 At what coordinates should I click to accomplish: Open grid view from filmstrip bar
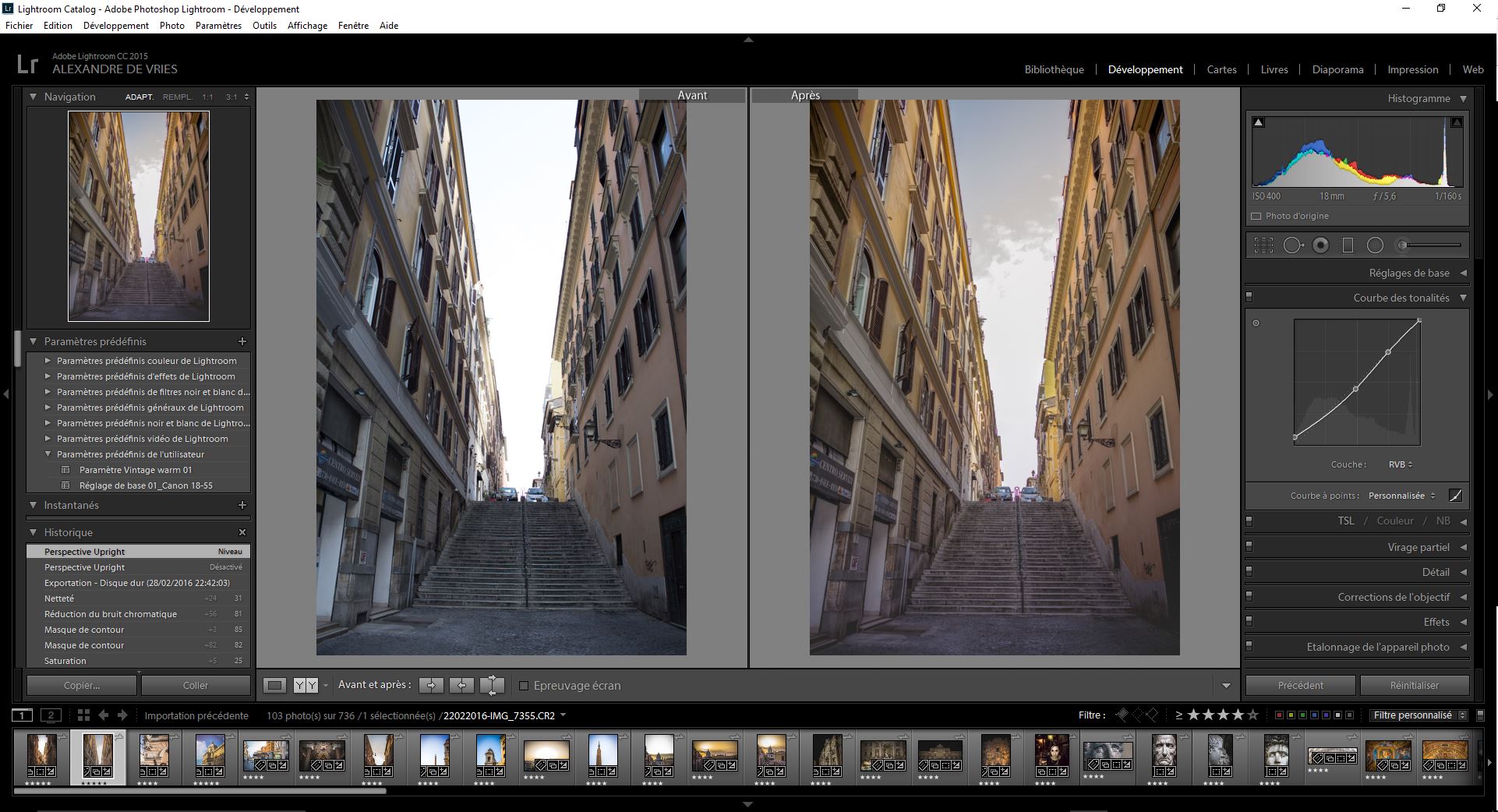tap(83, 715)
